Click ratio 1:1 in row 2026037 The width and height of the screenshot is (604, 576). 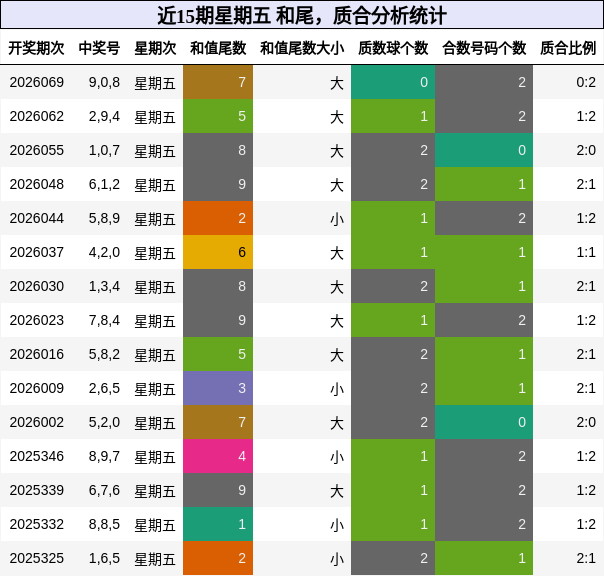point(586,252)
